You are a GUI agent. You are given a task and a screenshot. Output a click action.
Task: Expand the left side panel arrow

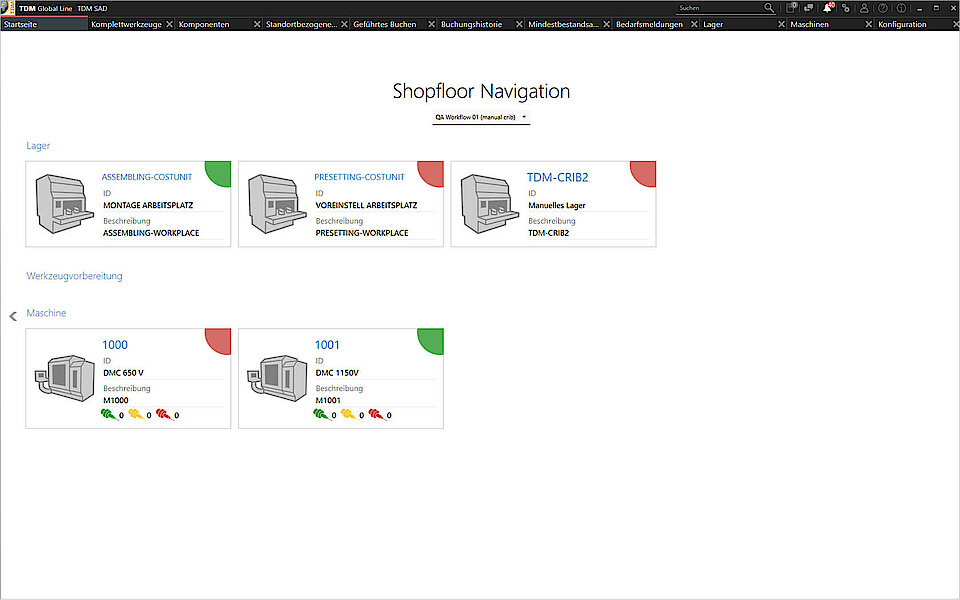(13, 316)
